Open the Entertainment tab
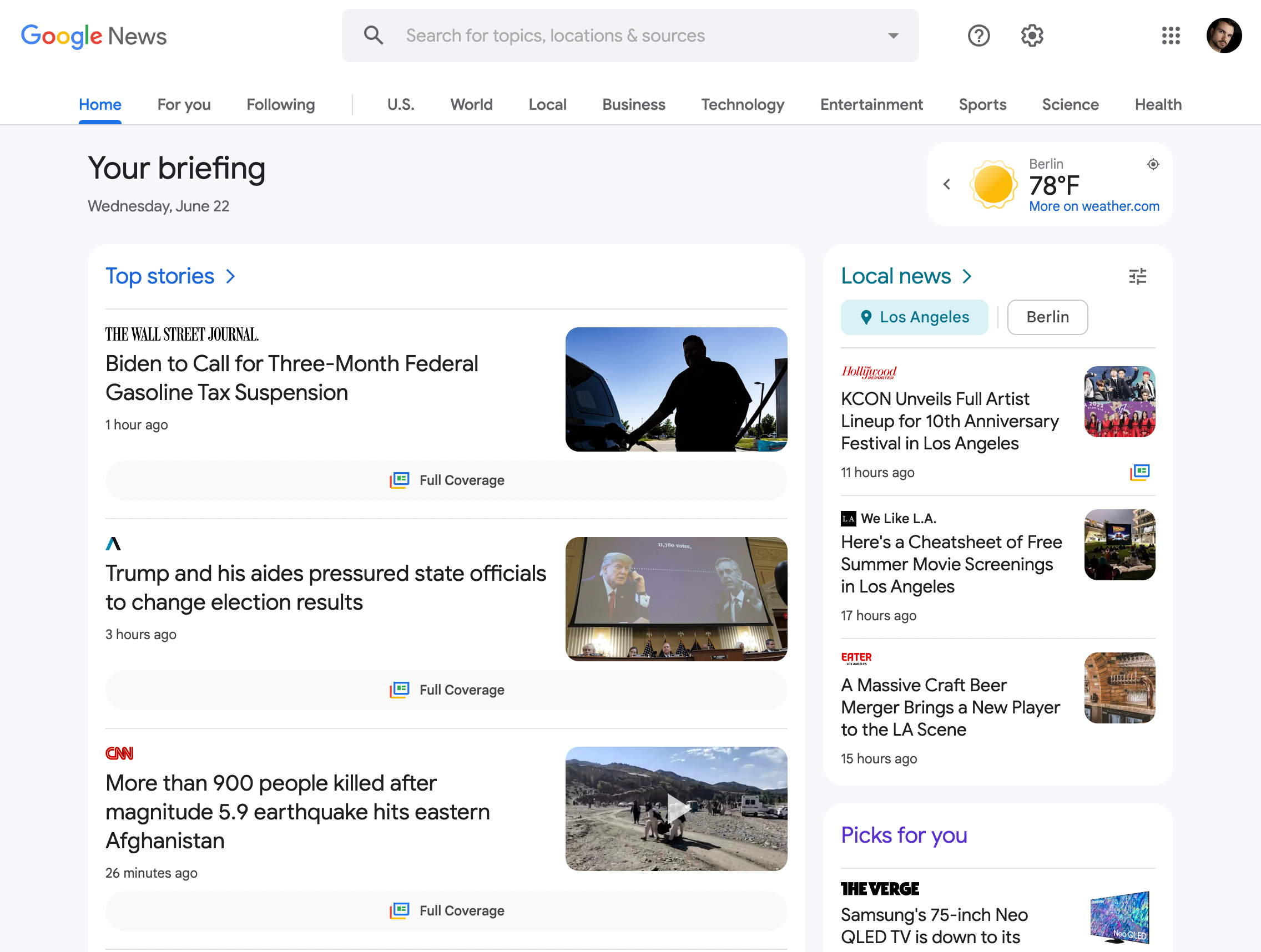This screenshot has height=952, width=1261. pyautogui.click(x=871, y=104)
